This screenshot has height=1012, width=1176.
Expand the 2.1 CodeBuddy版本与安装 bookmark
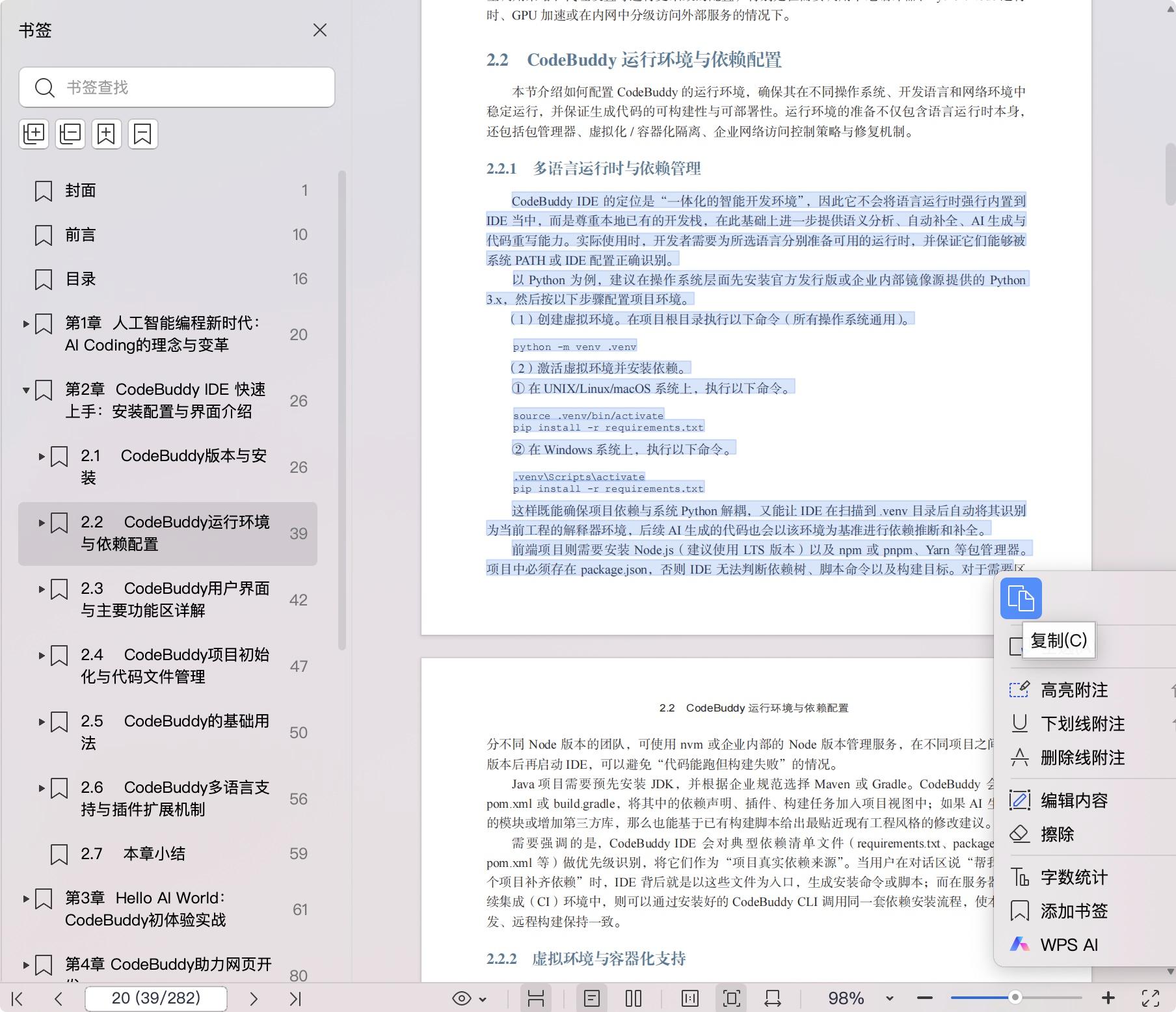click(42, 457)
